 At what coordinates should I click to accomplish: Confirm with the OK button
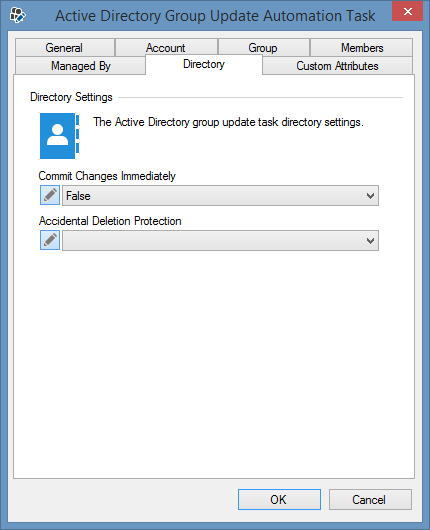pyautogui.click(x=279, y=499)
